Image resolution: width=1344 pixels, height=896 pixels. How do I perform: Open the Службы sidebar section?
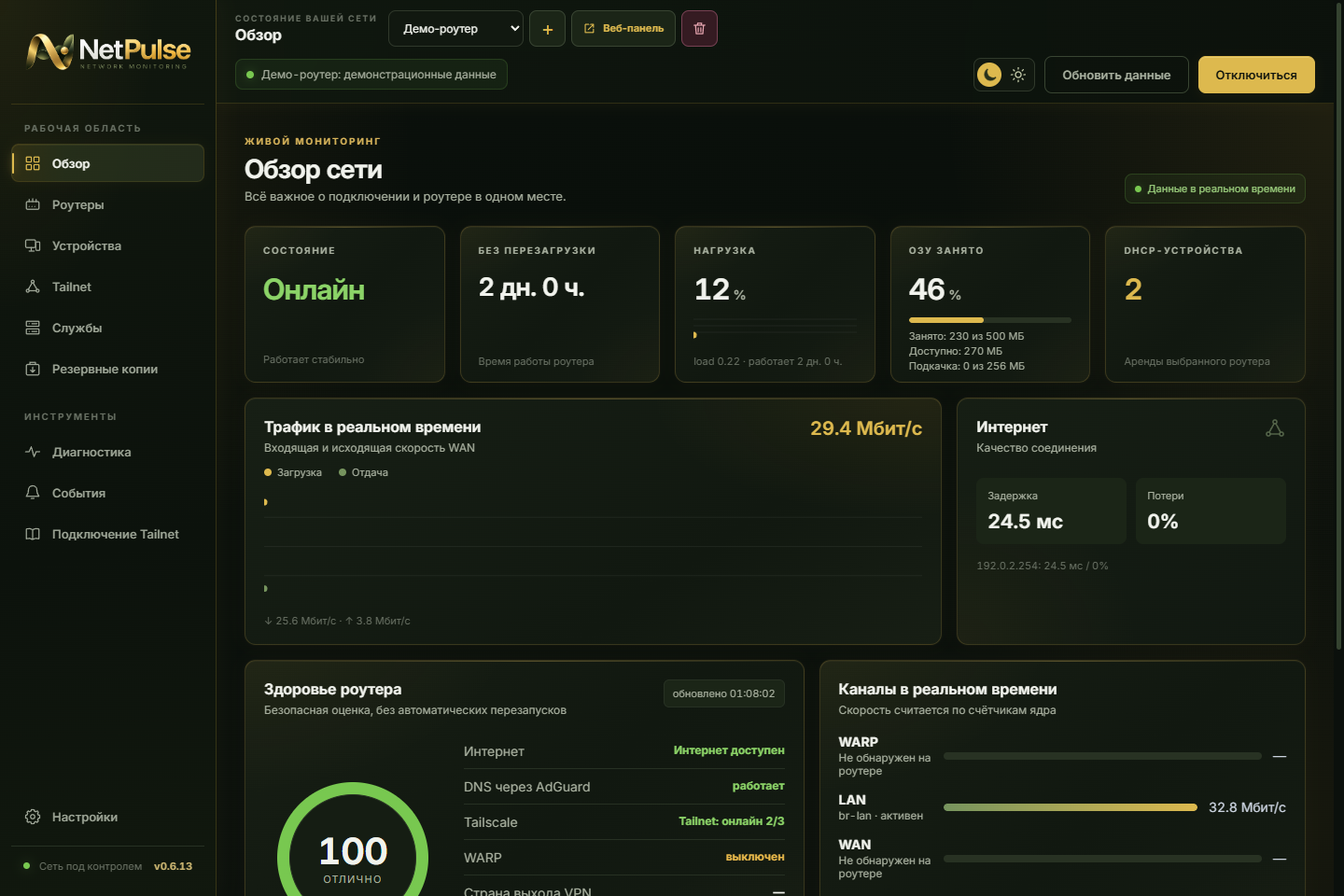(107, 328)
